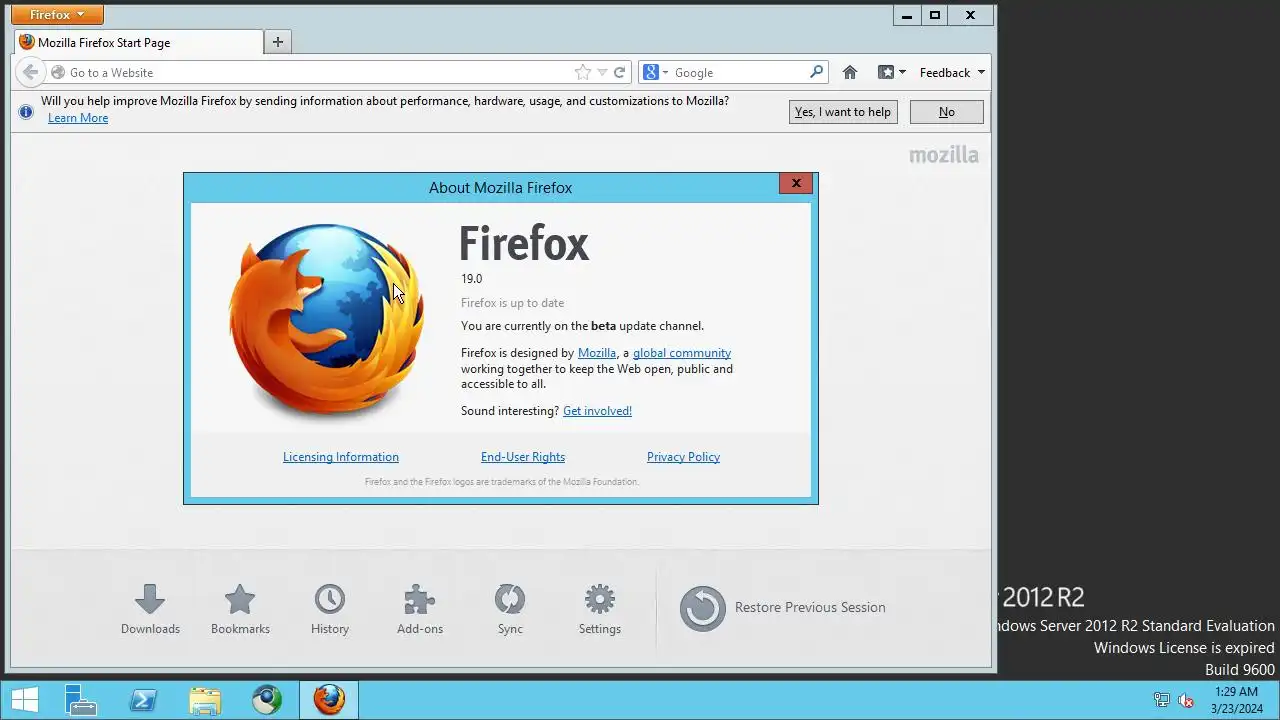Click the Home toolbar icon
The height and width of the screenshot is (720, 1280).
(850, 72)
